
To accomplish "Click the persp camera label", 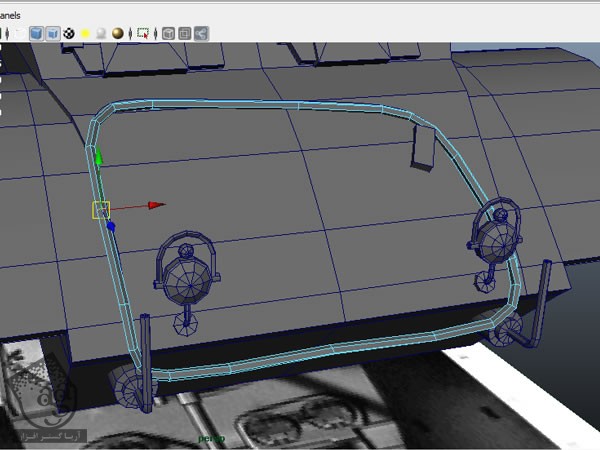I will coord(211,438).
